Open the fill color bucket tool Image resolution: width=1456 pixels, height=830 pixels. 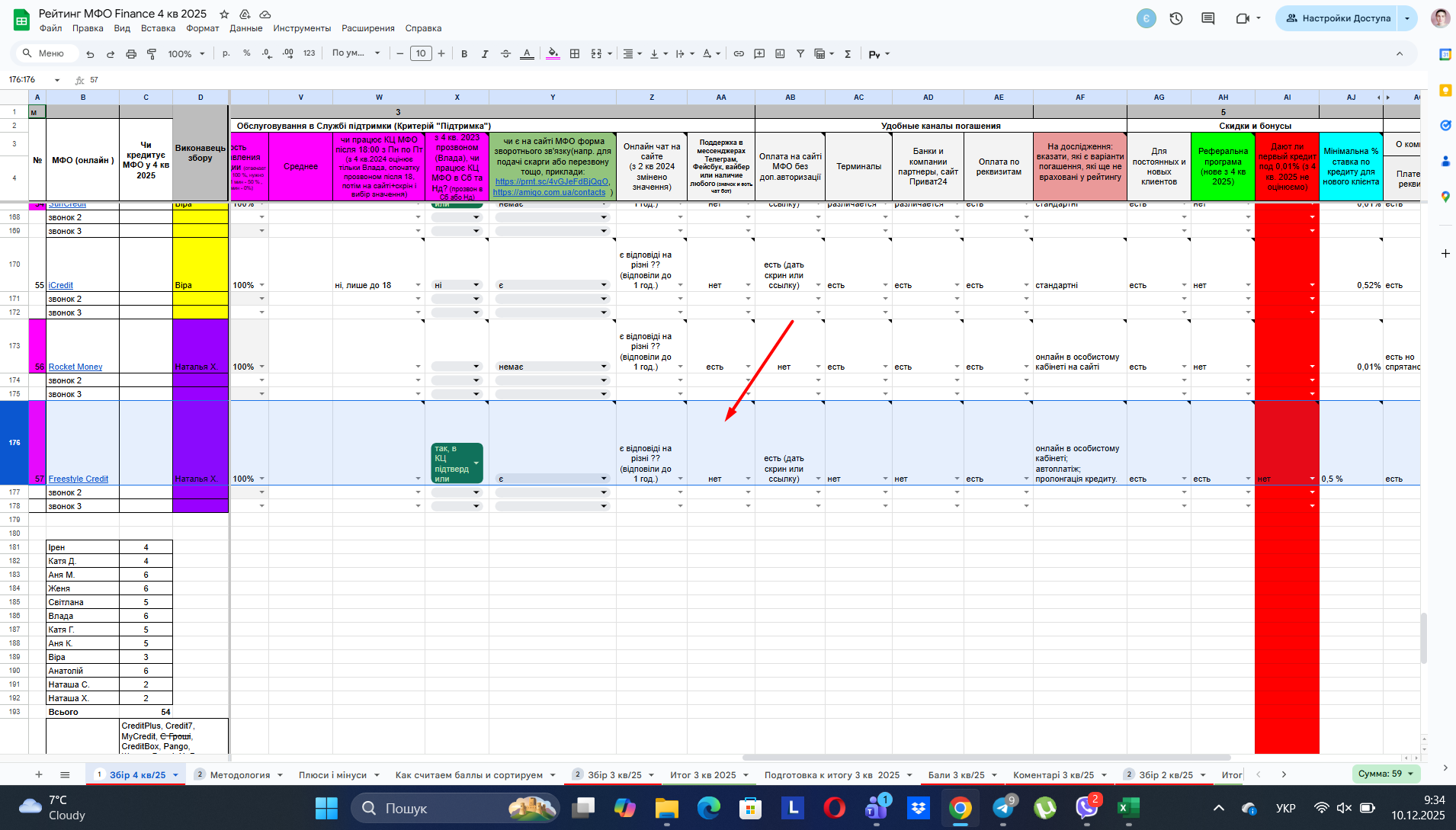[553, 53]
